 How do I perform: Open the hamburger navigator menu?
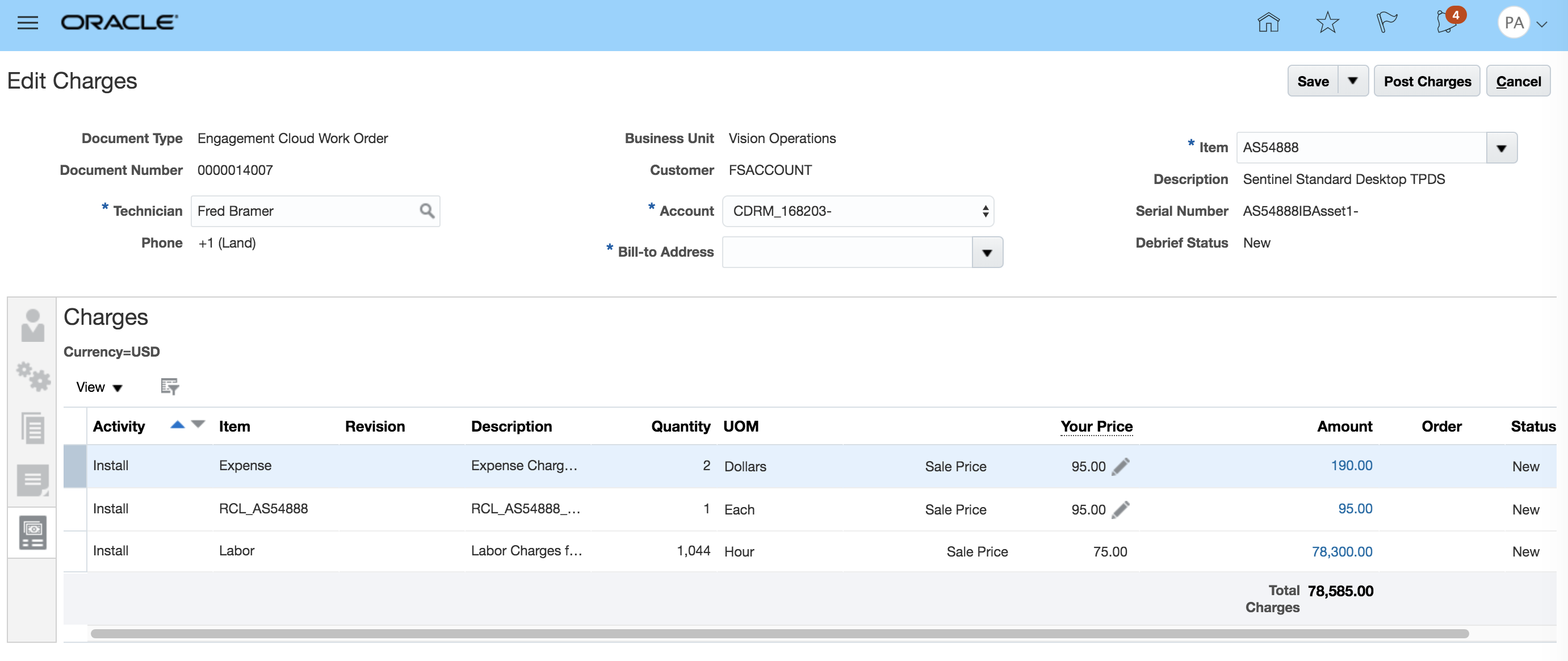coord(27,23)
